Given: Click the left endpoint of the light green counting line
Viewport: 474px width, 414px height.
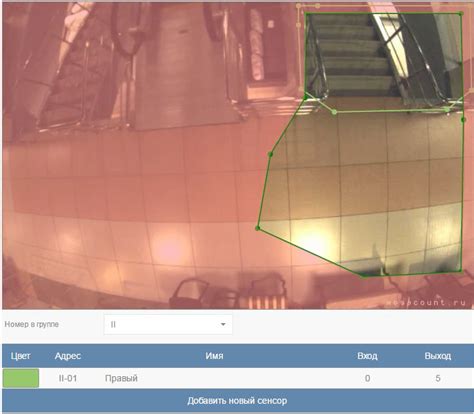Looking at the screenshot, I should [x=334, y=112].
